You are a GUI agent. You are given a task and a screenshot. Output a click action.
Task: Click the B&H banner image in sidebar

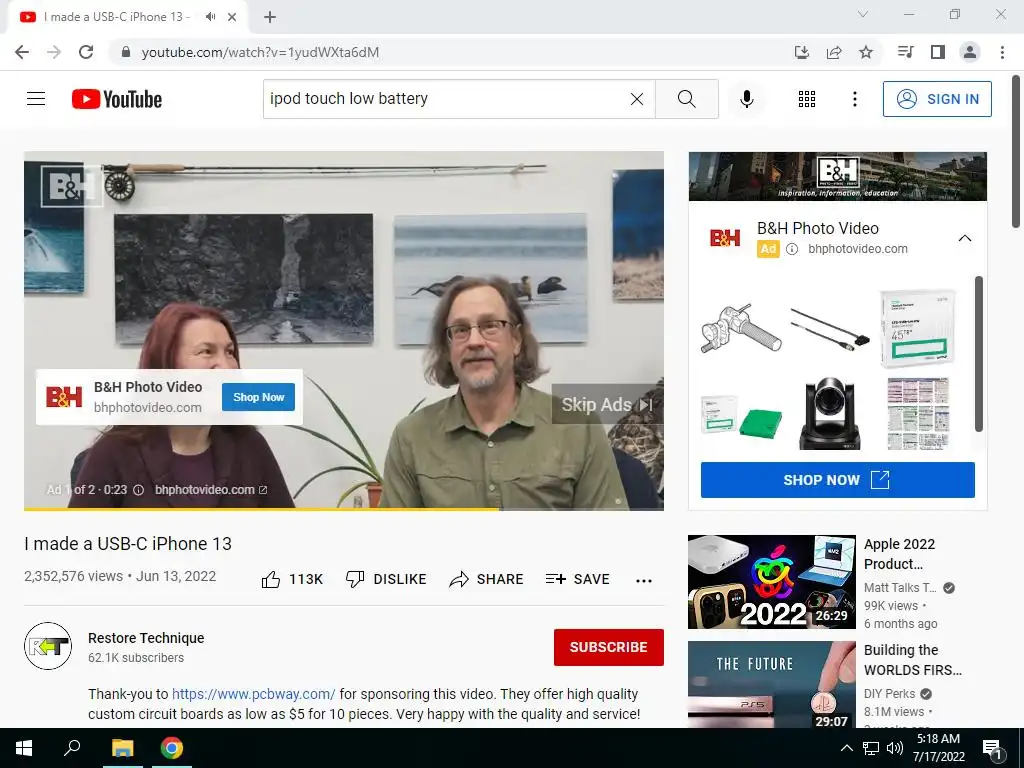(838, 176)
